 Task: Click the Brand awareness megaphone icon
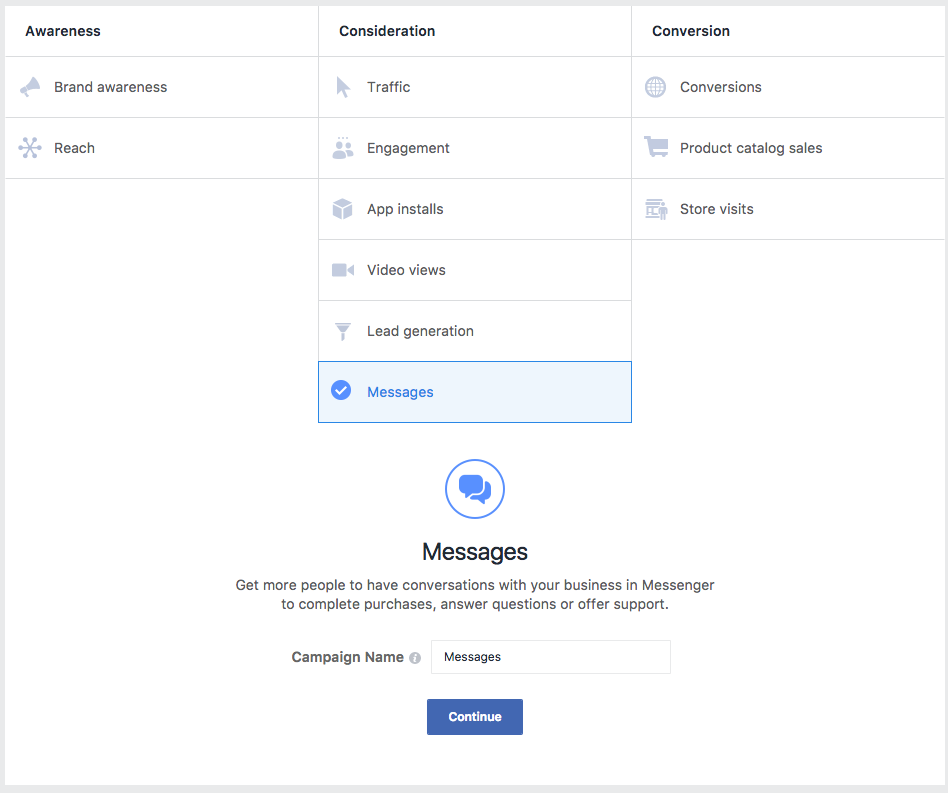click(x=30, y=87)
